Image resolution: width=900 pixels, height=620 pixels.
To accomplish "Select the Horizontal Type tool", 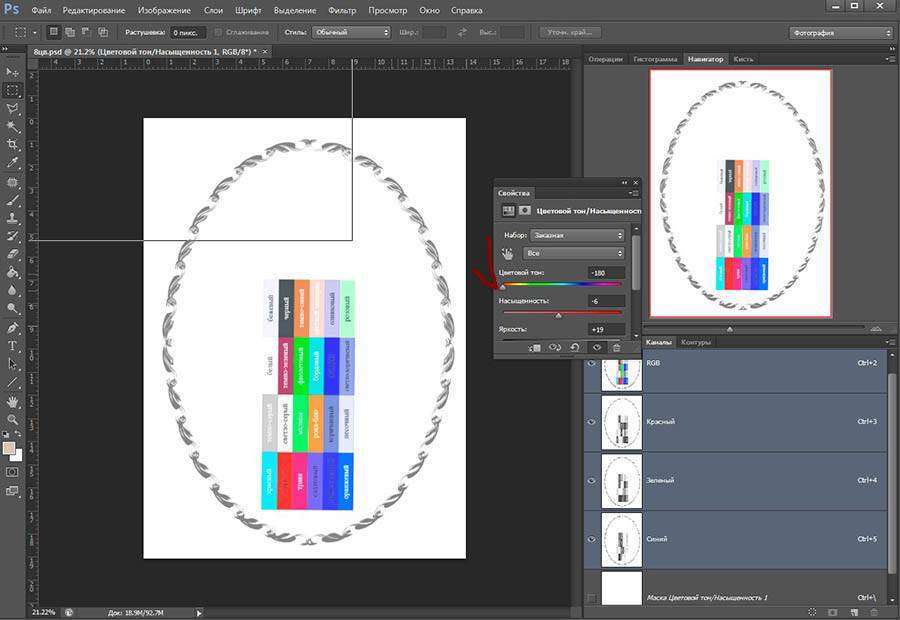I will coord(13,345).
